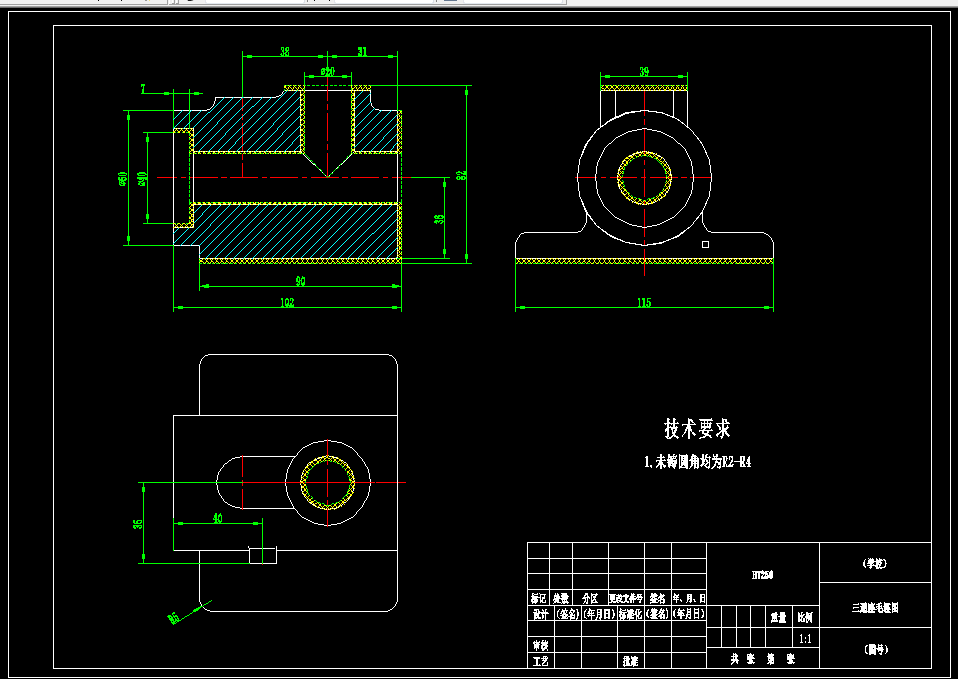Select the 处数 cell in the title block

point(561,598)
